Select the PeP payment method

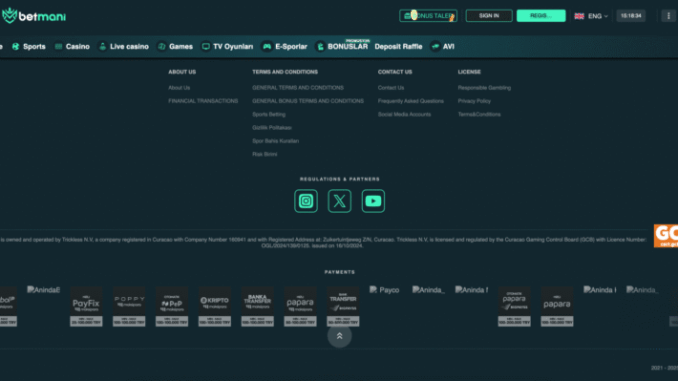pos(172,306)
